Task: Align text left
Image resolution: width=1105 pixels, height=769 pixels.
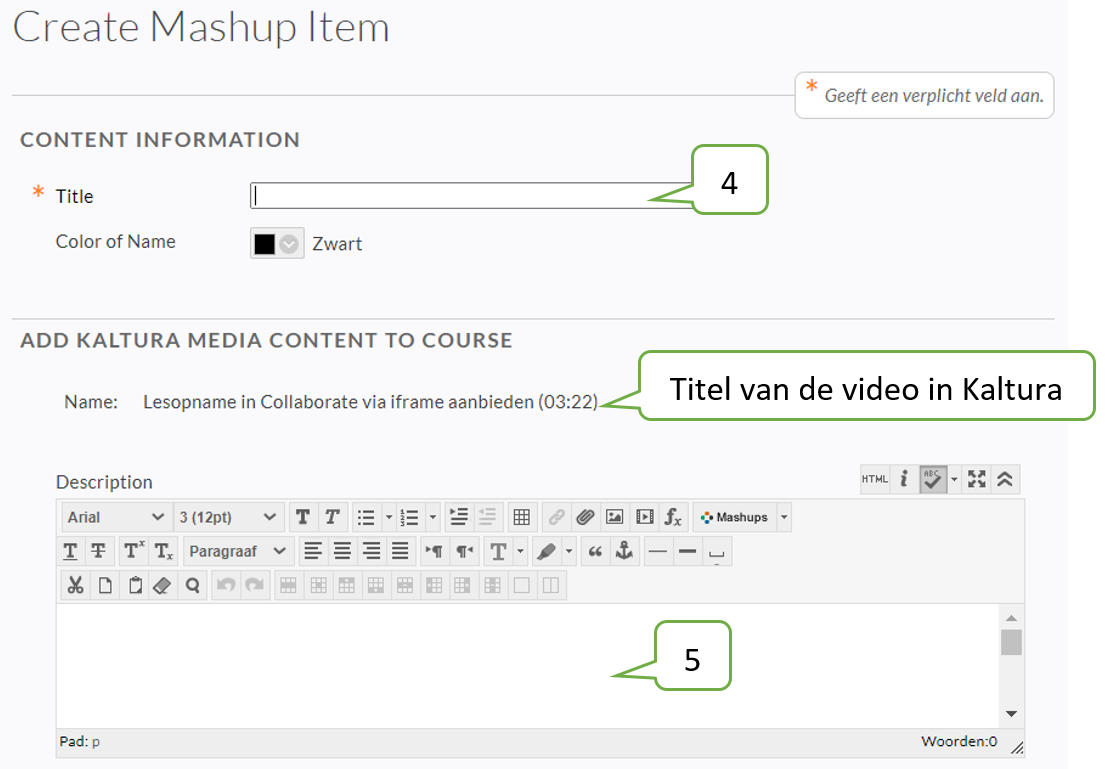Action: 313,551
